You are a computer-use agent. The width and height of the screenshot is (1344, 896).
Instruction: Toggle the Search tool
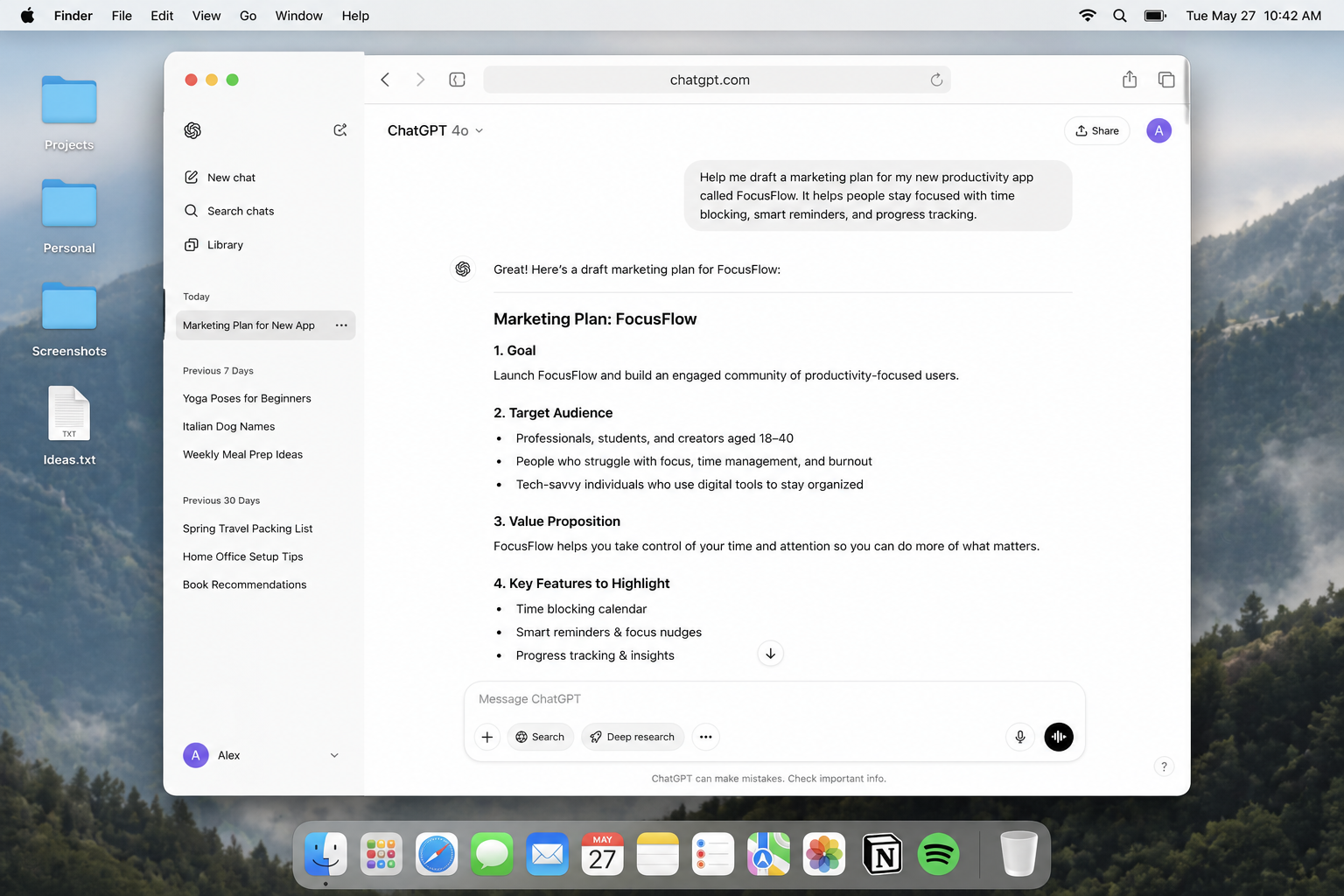click(540, 737)
